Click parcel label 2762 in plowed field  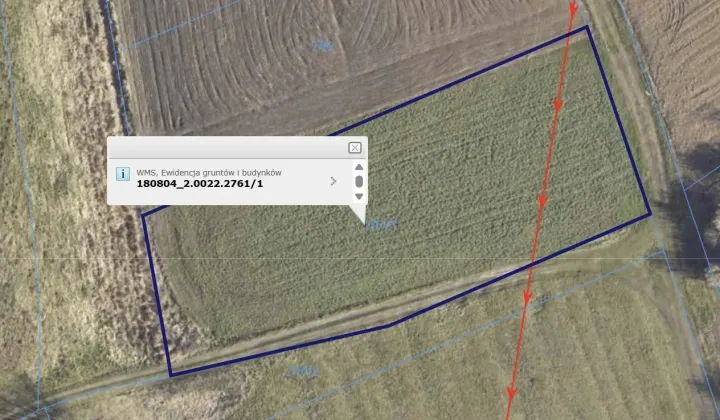coord(322,46)
